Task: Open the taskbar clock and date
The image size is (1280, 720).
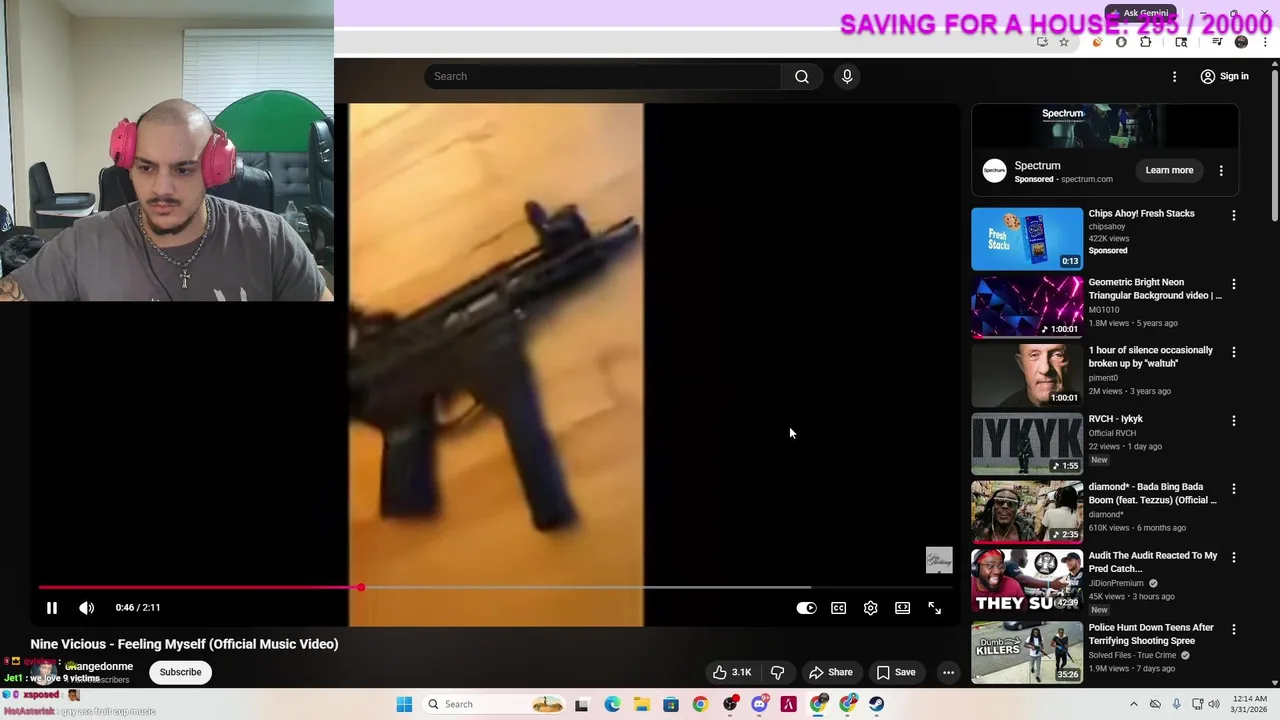Action: point(1250,704)
